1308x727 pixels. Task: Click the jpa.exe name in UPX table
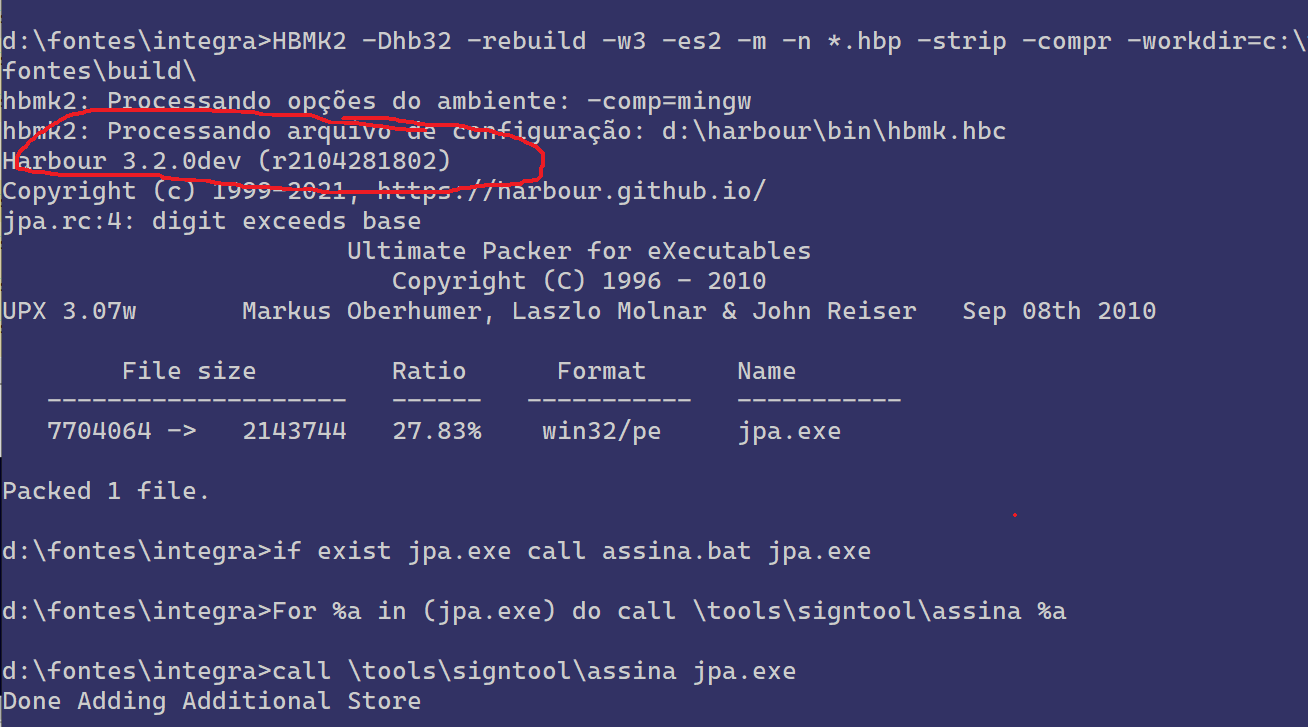tap(788, 431)
